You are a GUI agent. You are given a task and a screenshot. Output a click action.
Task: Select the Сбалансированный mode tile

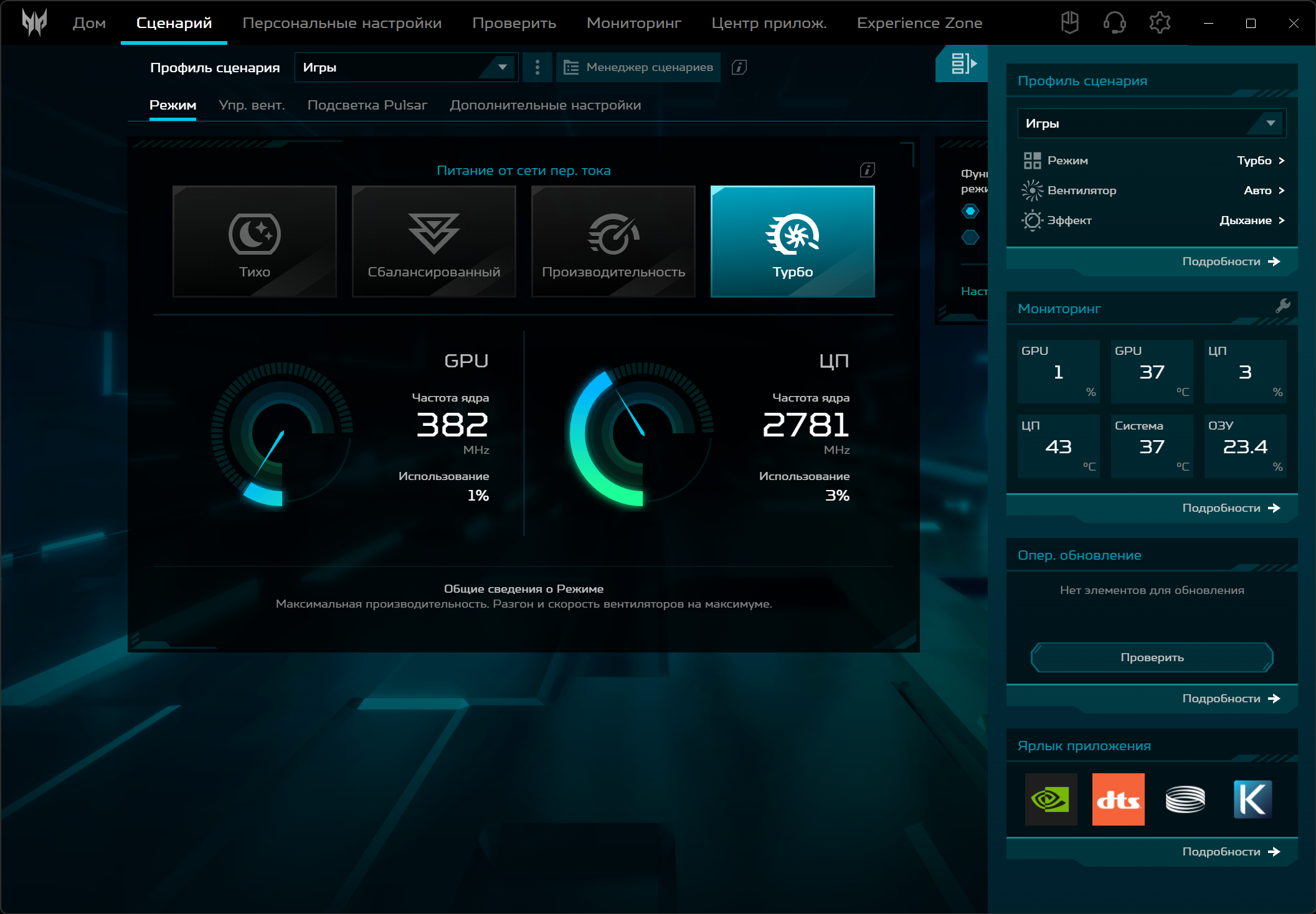pyautogui.click(x=434, y=242)
